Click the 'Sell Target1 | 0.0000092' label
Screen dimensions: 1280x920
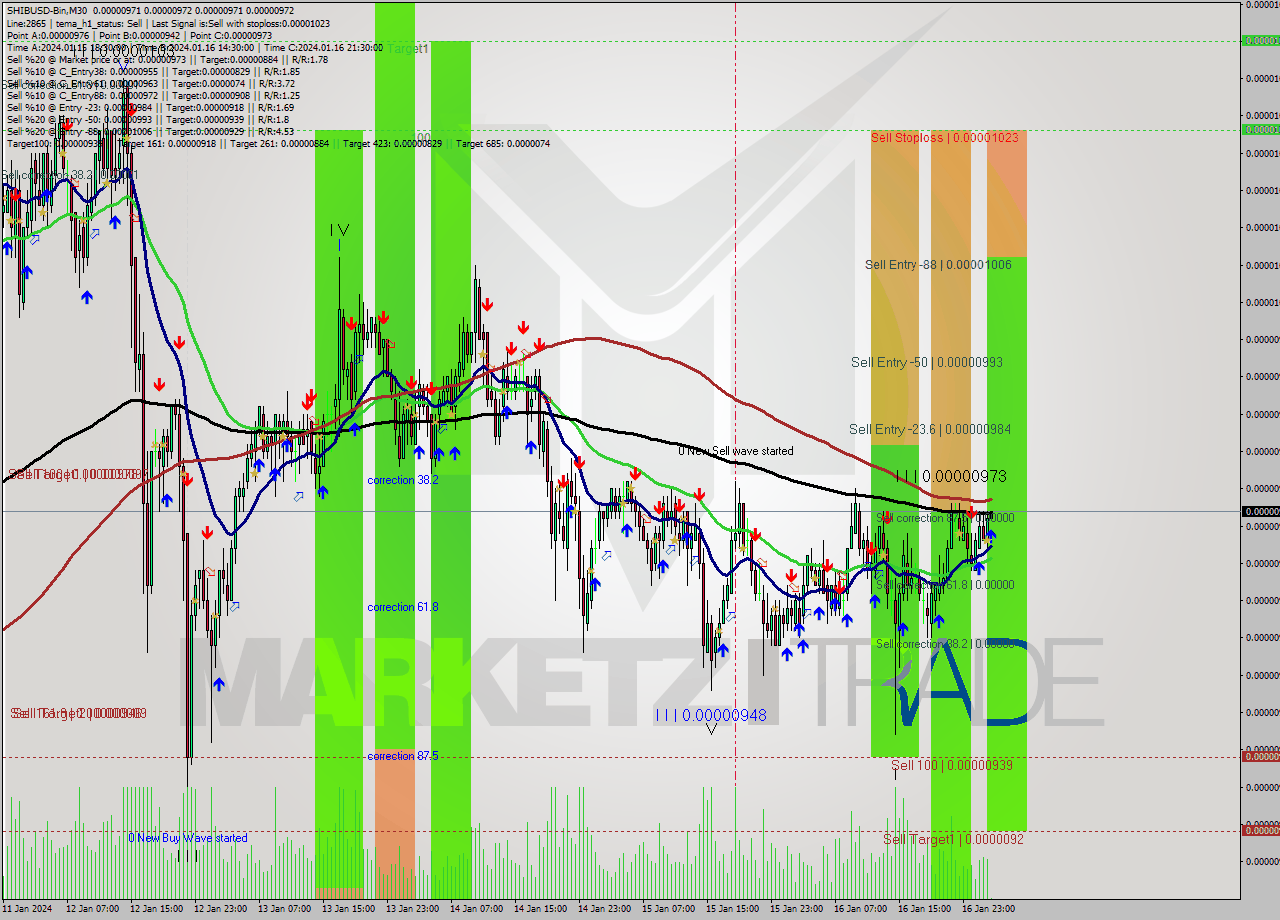point(953,839)
